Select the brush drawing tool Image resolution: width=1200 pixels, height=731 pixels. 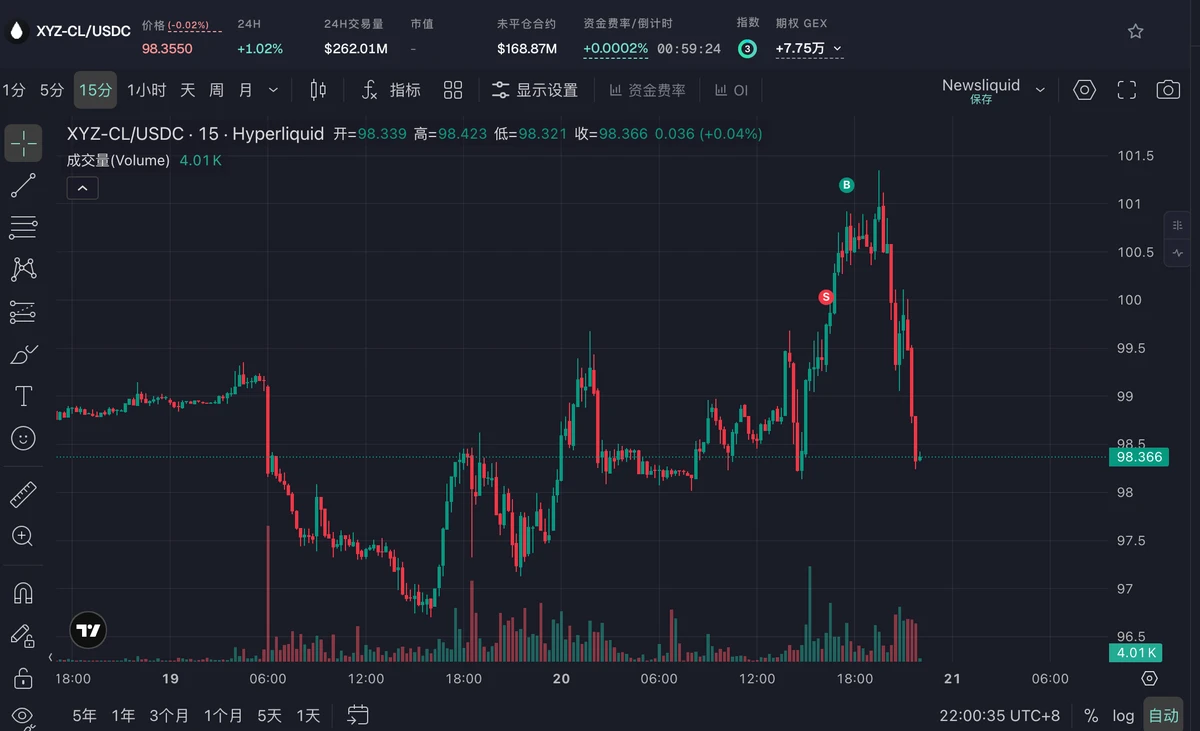click(23, 354)
